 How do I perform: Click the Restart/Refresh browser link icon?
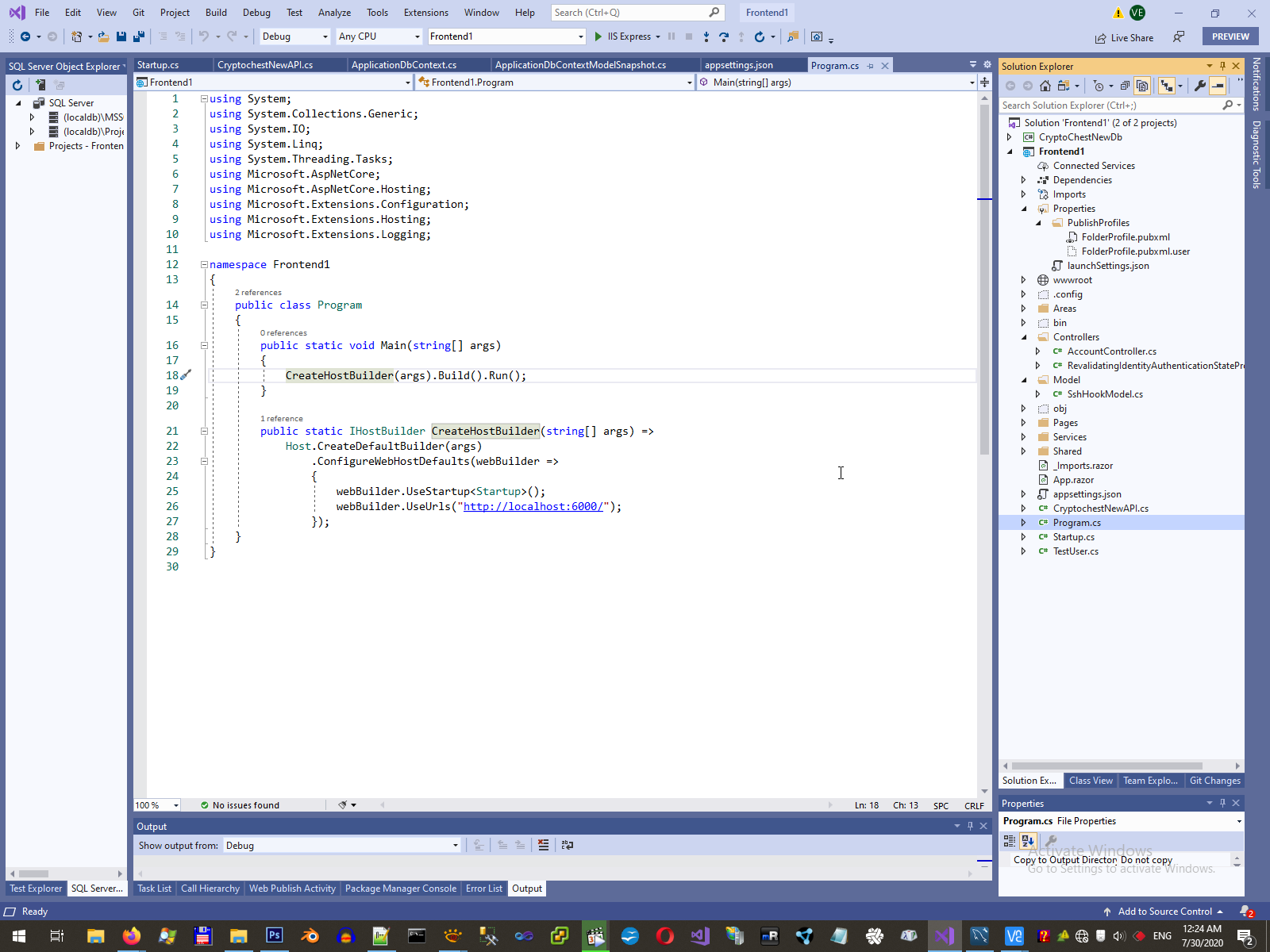(760, 36)
